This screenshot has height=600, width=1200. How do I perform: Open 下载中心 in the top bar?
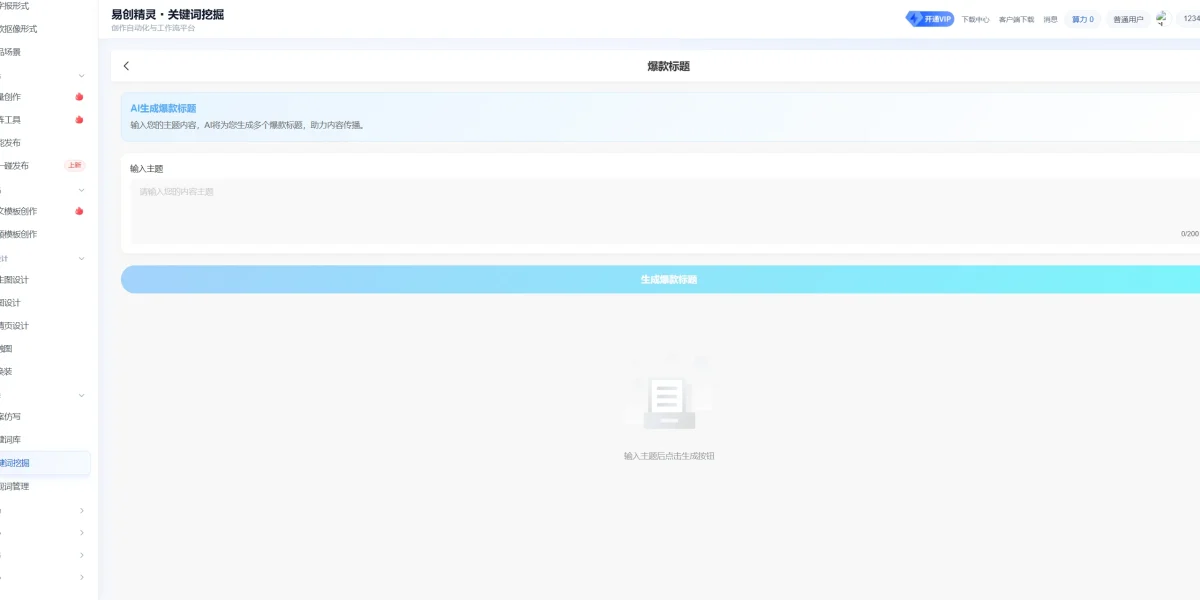point(976,19)
